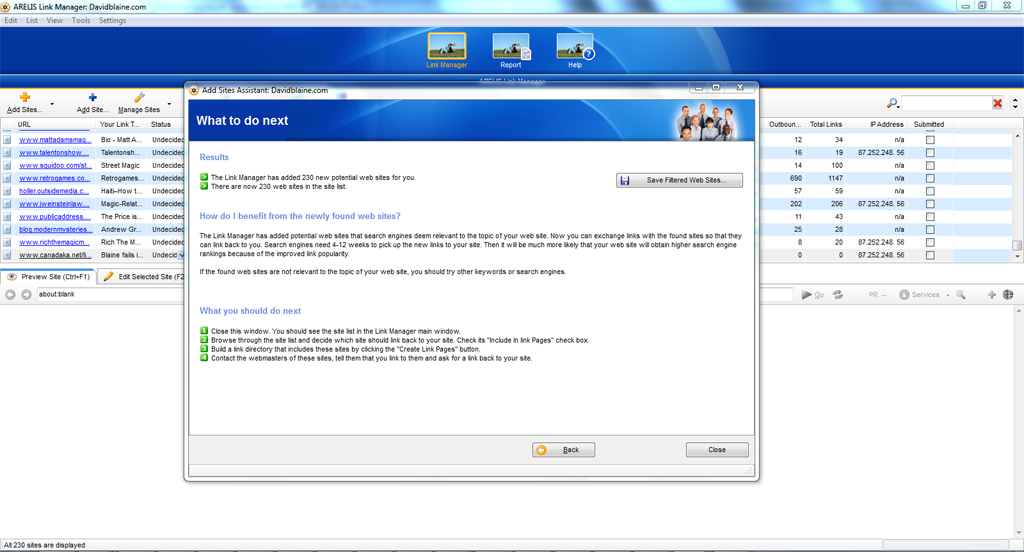Click Save Filtered Web Sites button
The height and width of the screenshot is (552, 1024).
(679, 180)
